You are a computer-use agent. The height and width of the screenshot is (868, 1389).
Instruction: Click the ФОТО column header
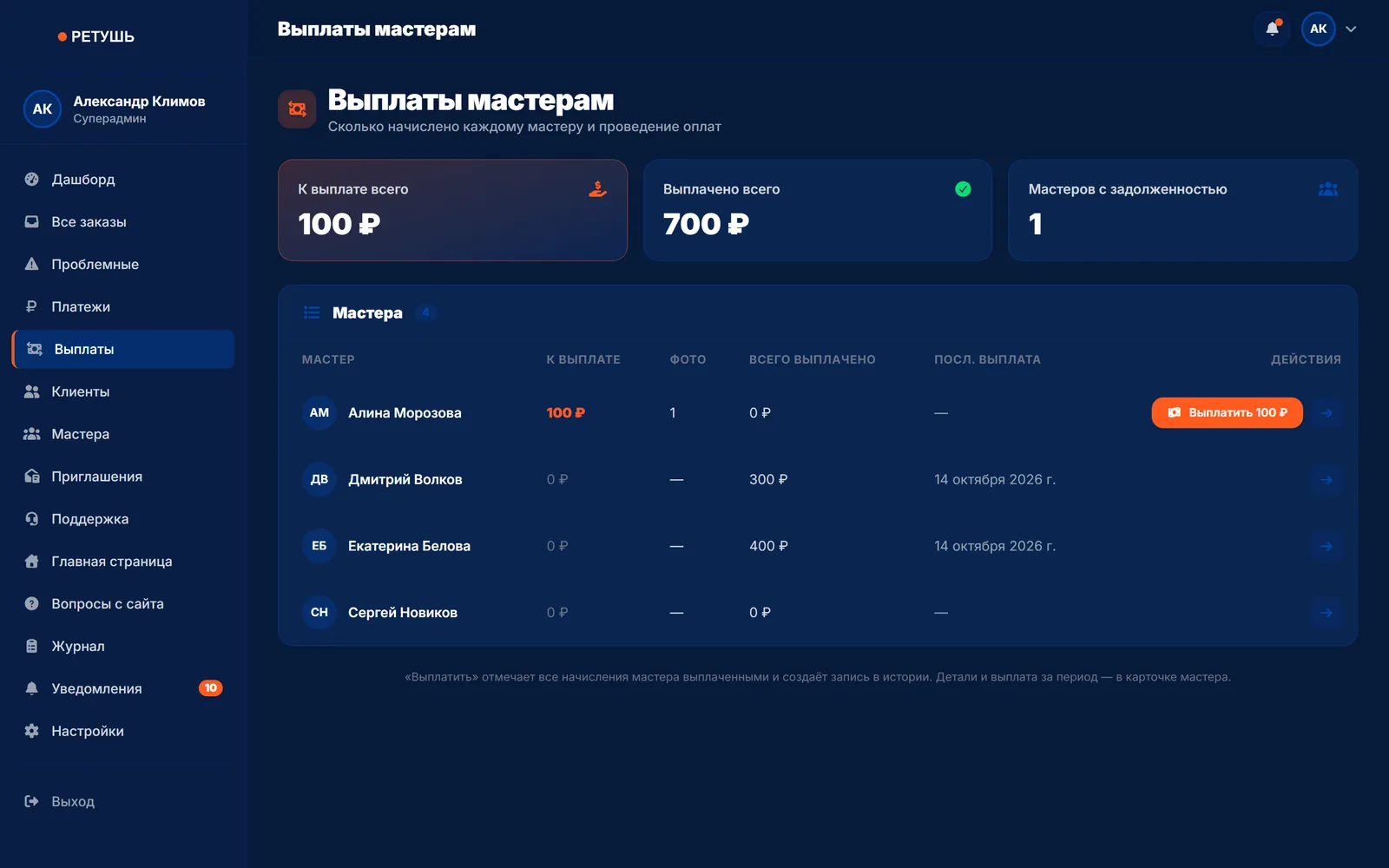[688, 359]
